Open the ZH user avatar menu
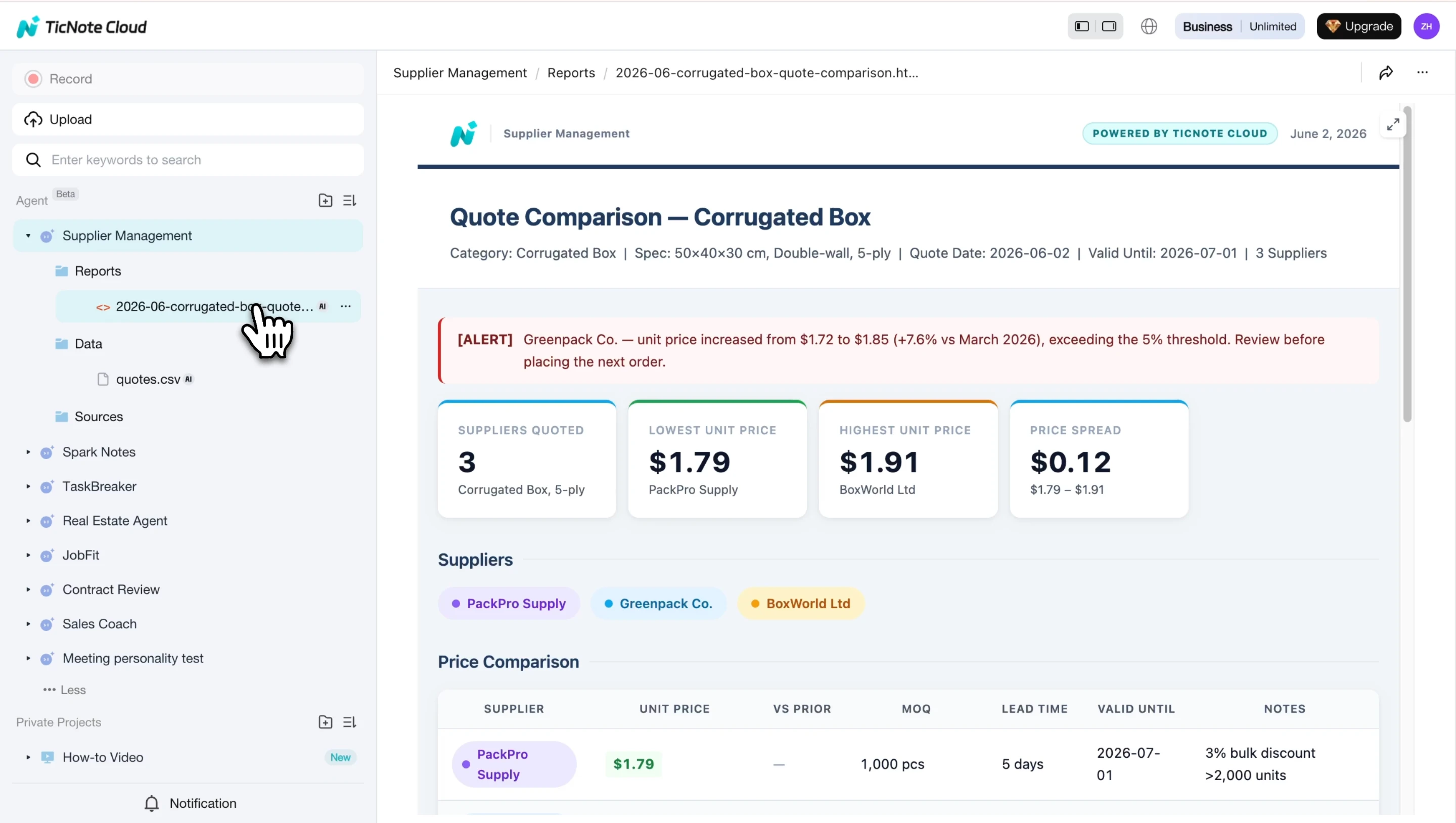1456x823 pixels. (1426, 27)
